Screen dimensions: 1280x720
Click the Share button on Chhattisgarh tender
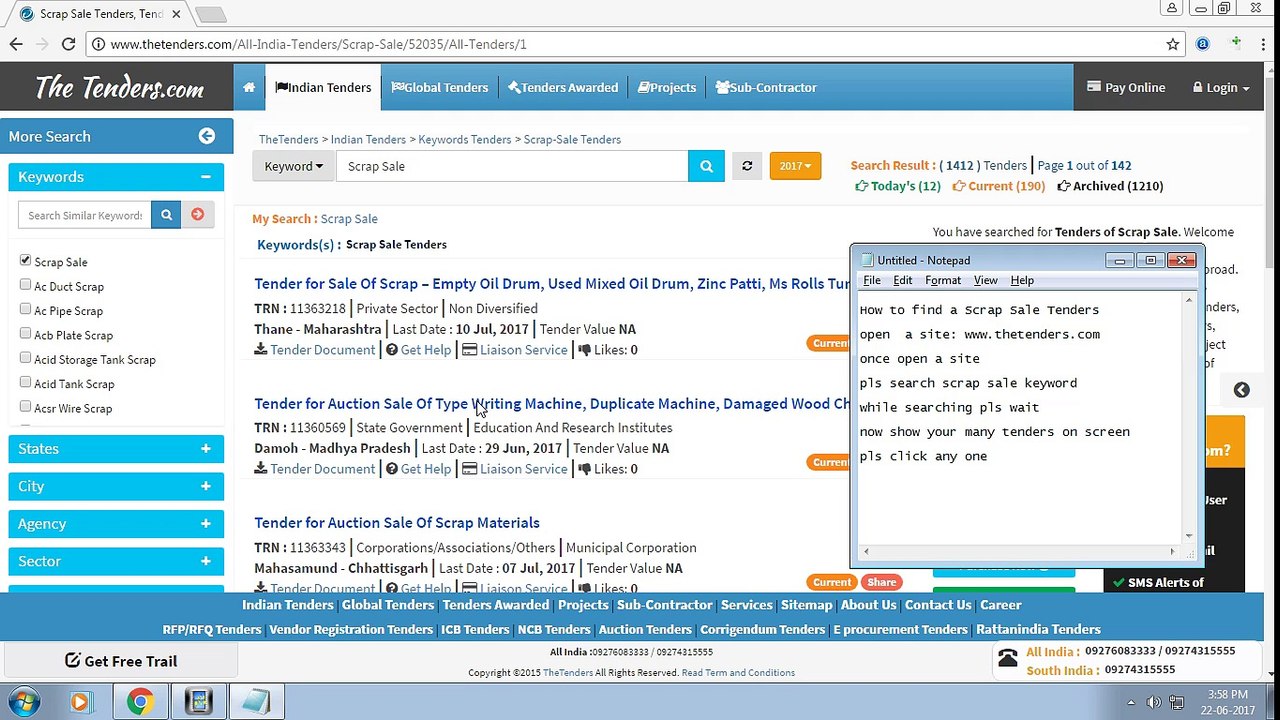[881, 582]
